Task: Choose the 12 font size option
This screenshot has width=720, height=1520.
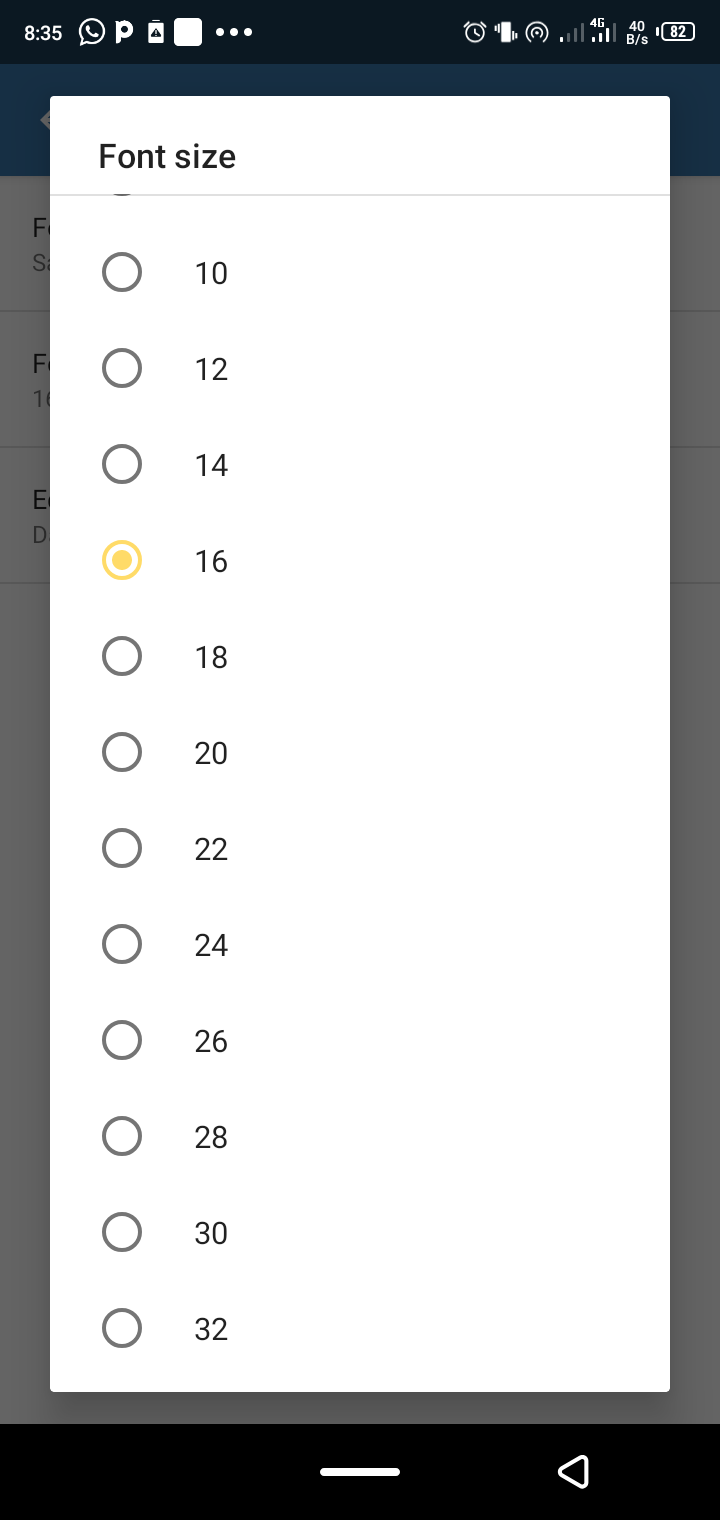Action: (x=122, y=368)
